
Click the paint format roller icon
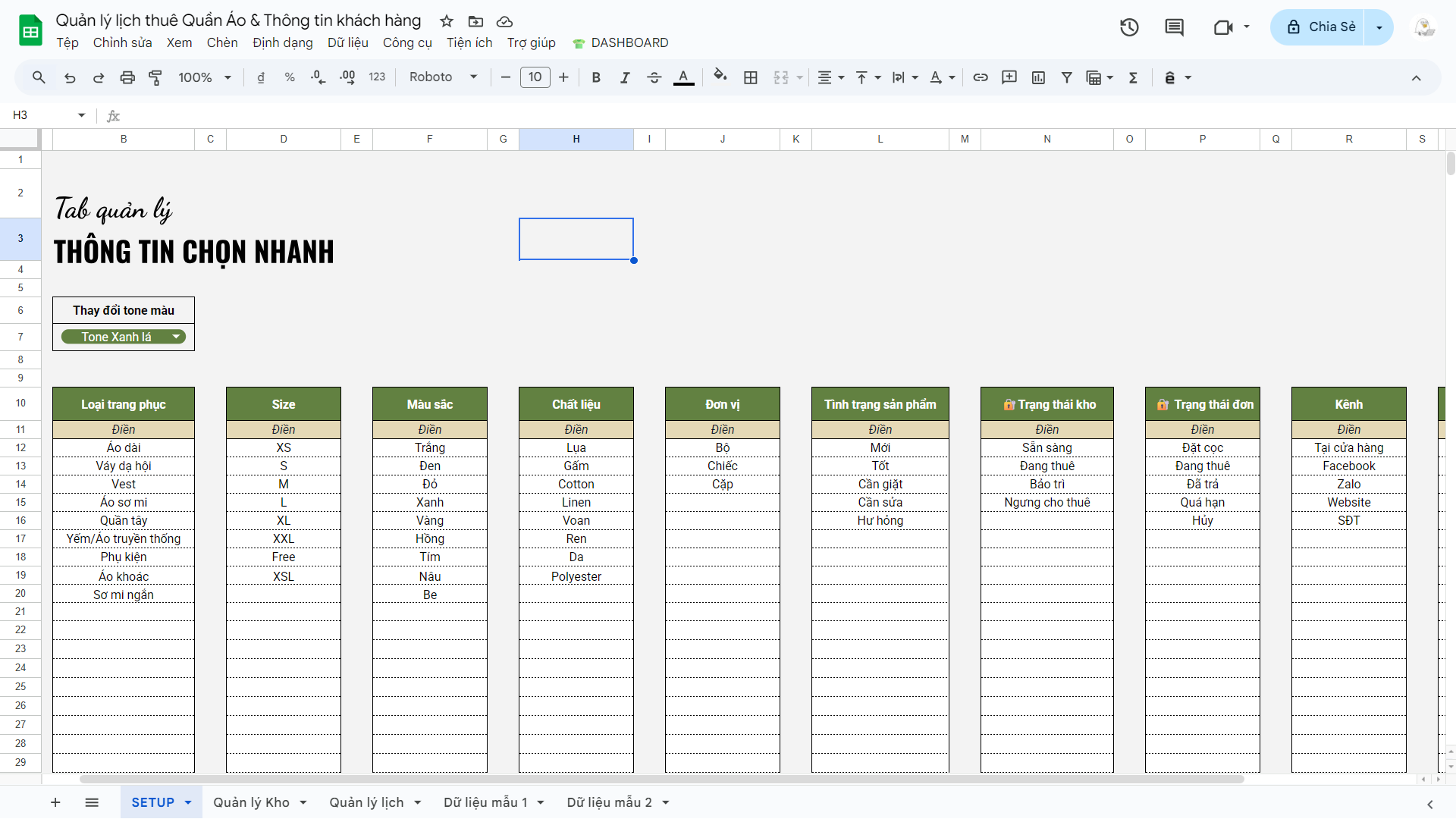155,77
